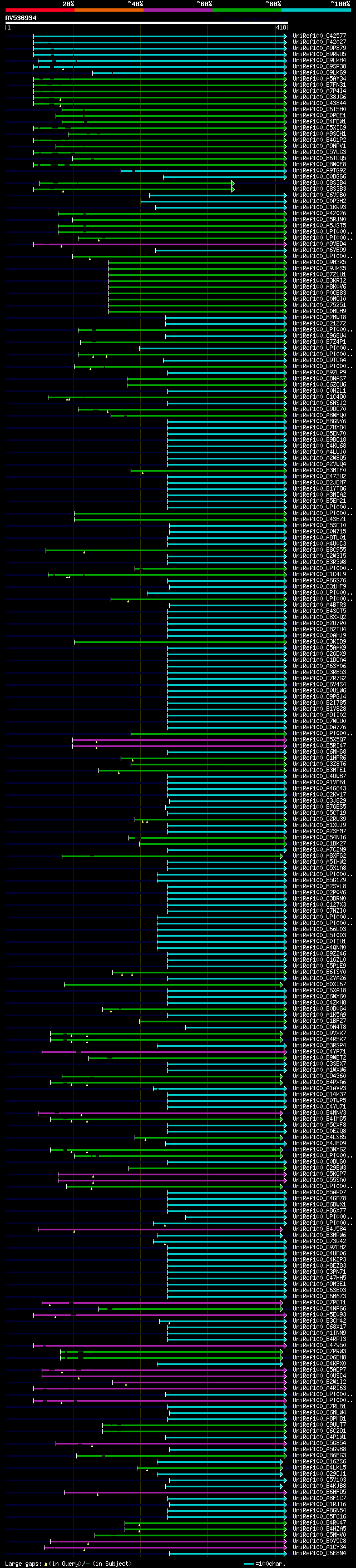Click the UniRef100_Q0P3H2 label
Viewport: 356px width, 1568px height.
pyautogui.click(x=319, y=201)
